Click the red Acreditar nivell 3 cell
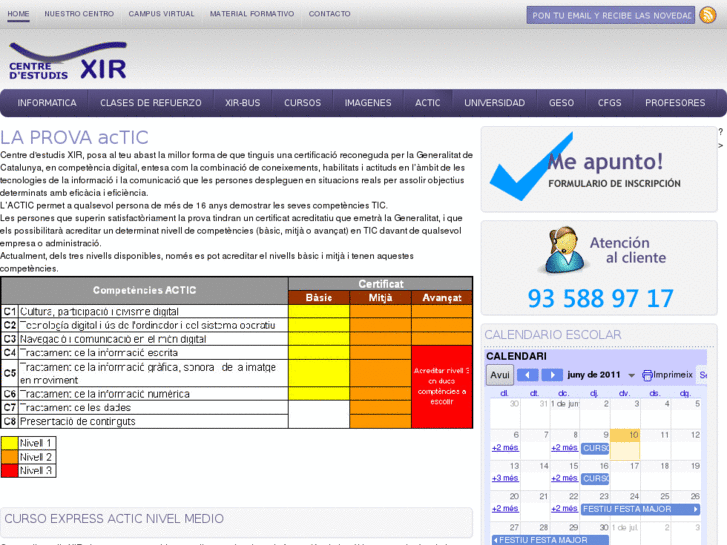The image size is (727, 545). point(441,386)
